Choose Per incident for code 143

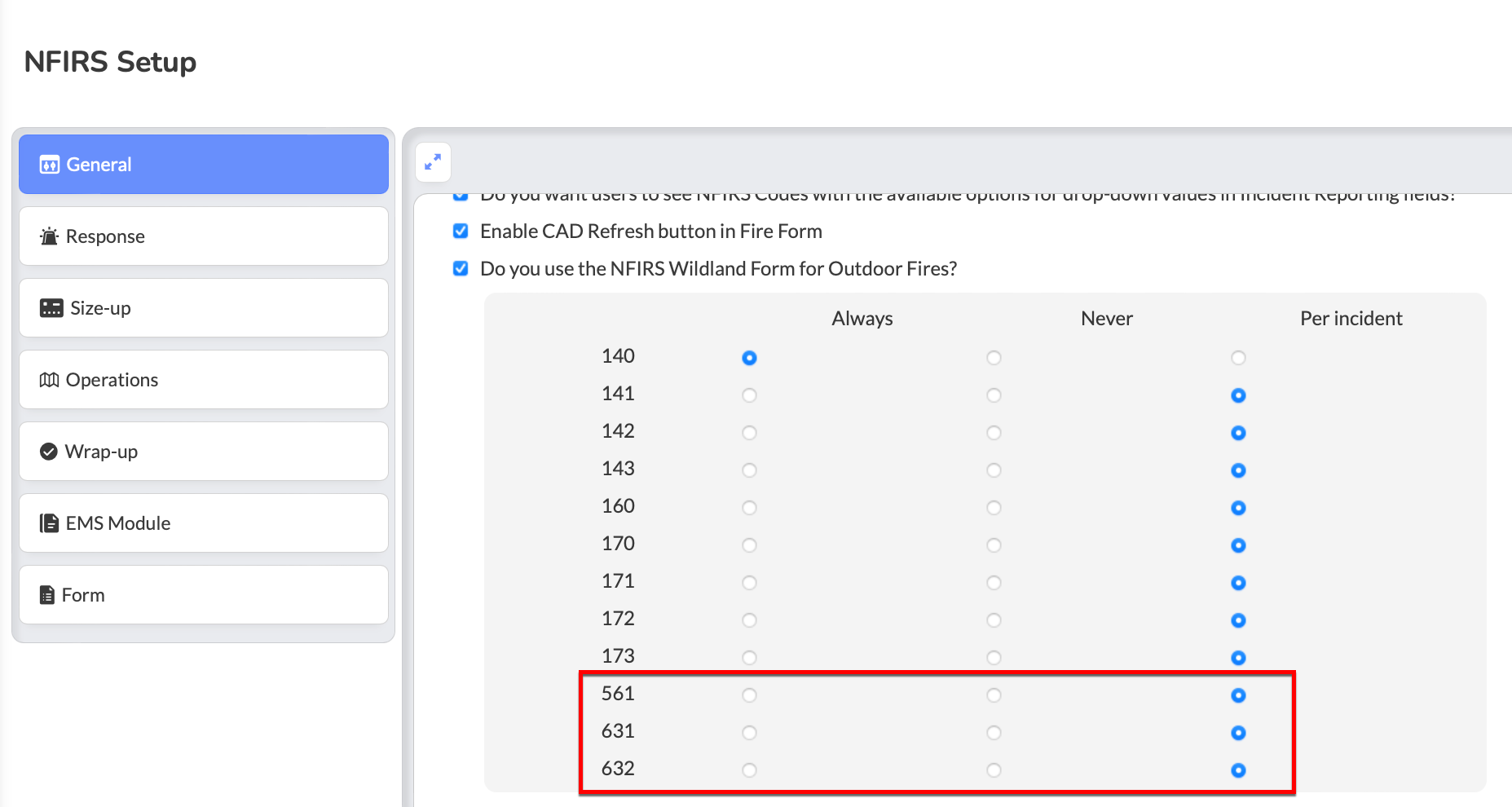[x=1238, y=470]
